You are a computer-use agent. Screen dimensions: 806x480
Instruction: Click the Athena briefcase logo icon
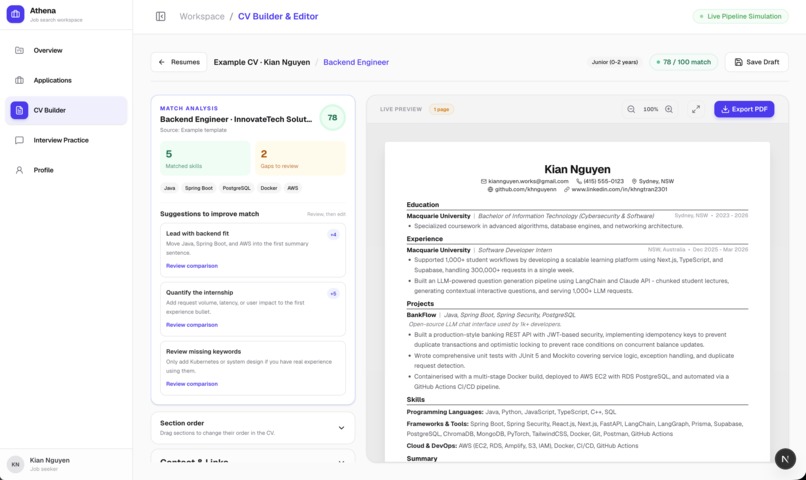pyautogui.click(x=15, y=14)
